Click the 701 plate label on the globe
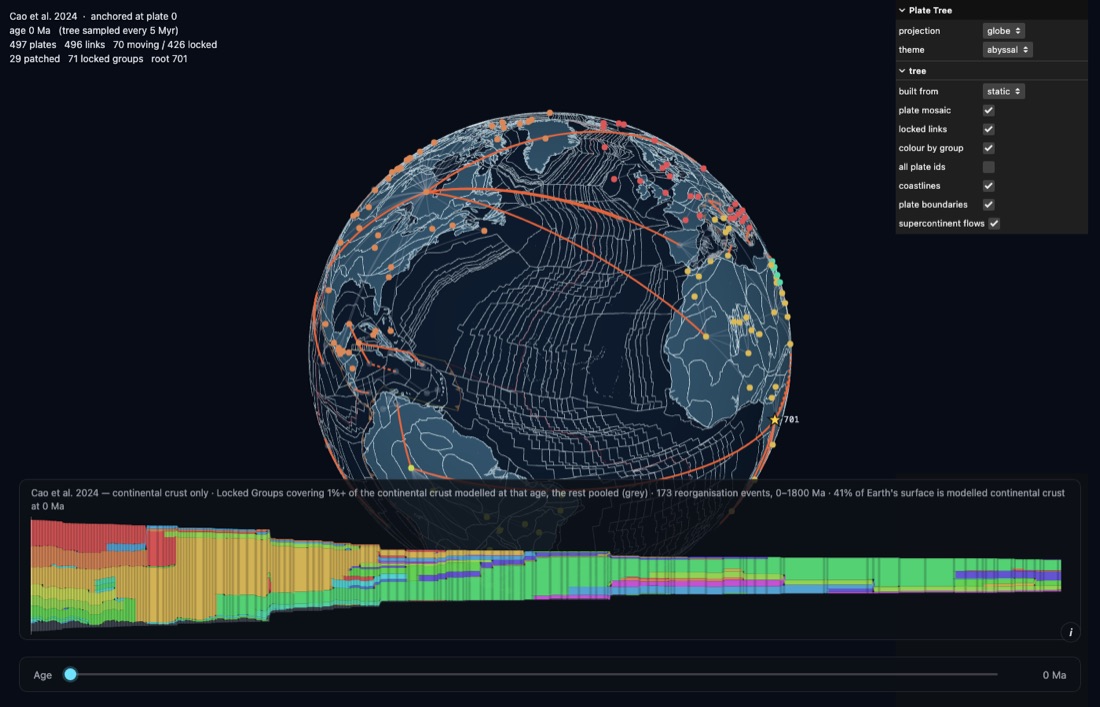 791,419
